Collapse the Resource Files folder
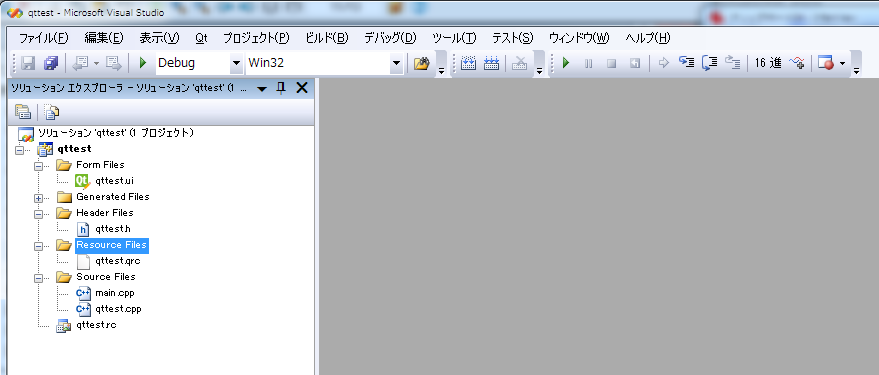The width and height of the screenshot is (879, 375). pyautogui.click(x=39, y=246)
